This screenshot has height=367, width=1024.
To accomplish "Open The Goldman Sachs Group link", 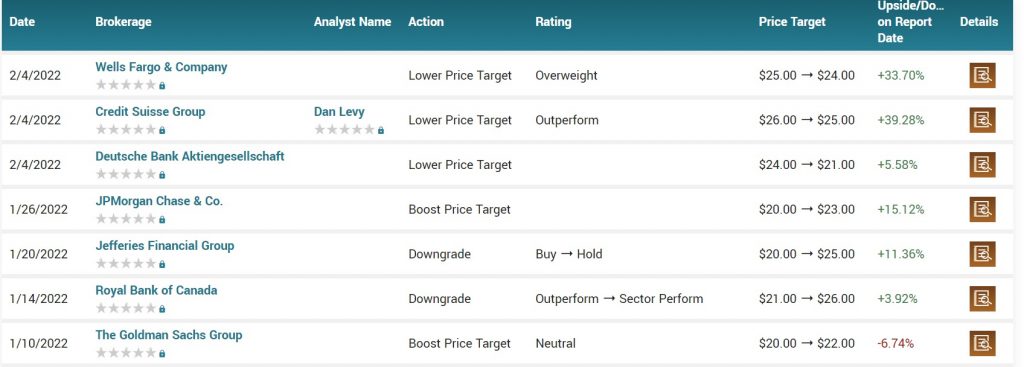I will 168,335.
